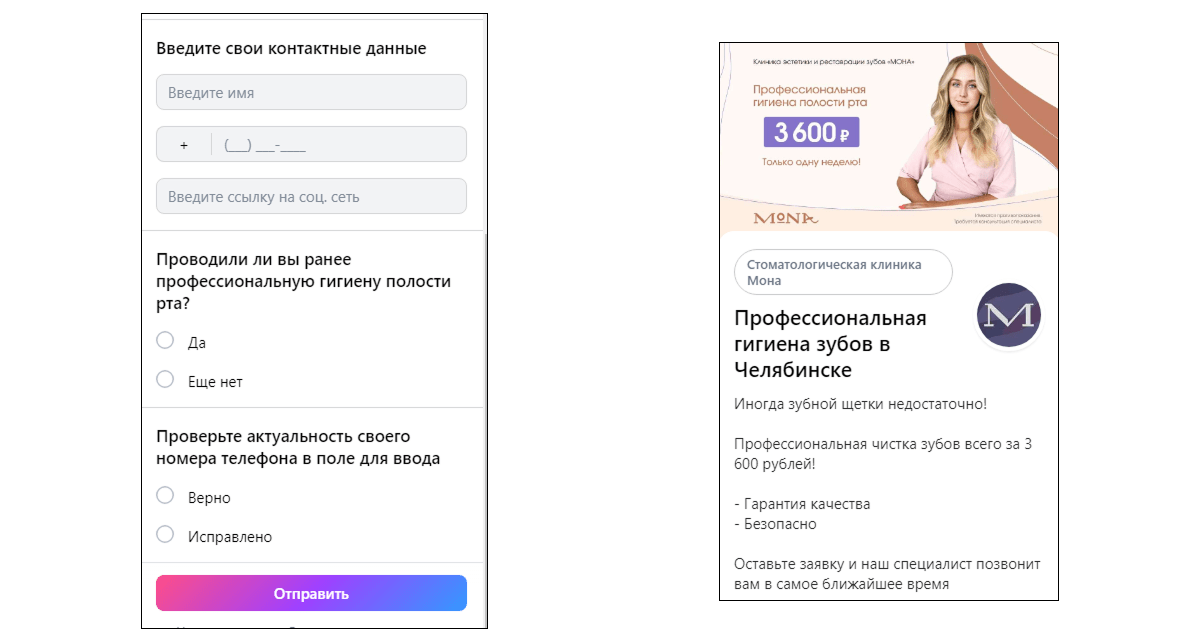1200x642 pixels.
Task: Select the "Верно" radio button
Action: pyautogui.click(x=166, y=496)
